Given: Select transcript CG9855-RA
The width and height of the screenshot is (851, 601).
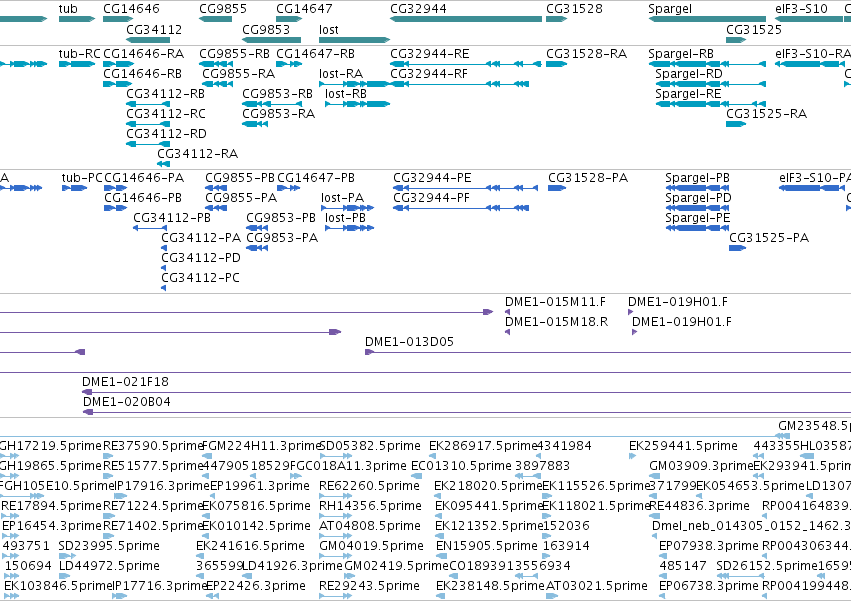Looking at the screenshot, I should pos(239,74).
